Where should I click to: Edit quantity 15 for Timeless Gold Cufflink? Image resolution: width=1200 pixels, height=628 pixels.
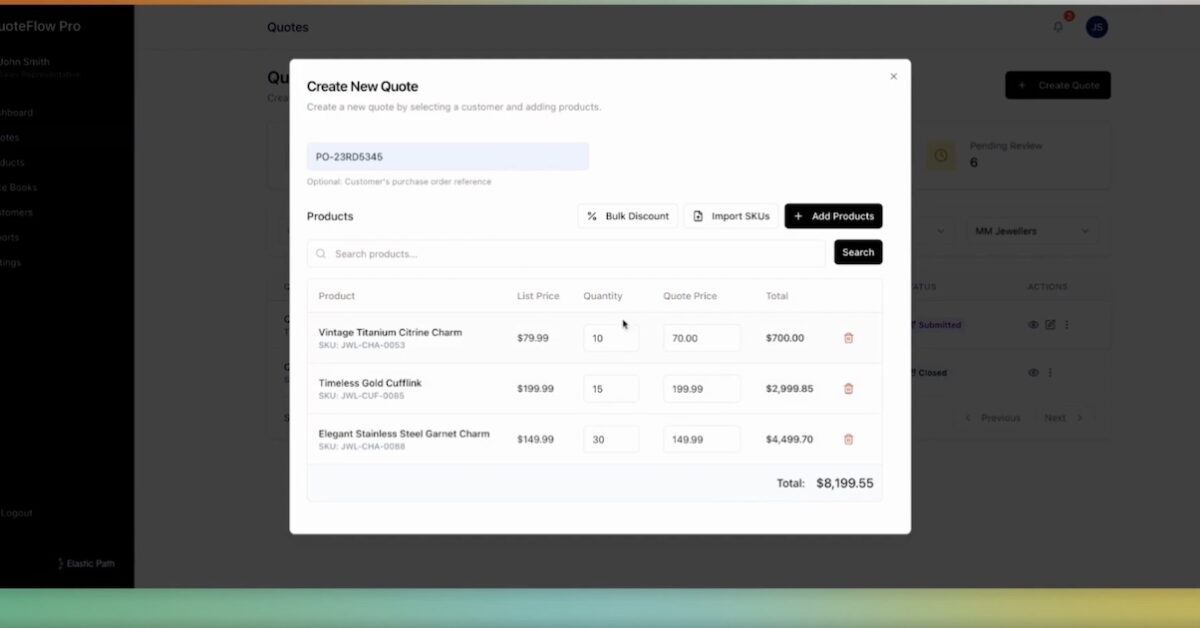611,388
